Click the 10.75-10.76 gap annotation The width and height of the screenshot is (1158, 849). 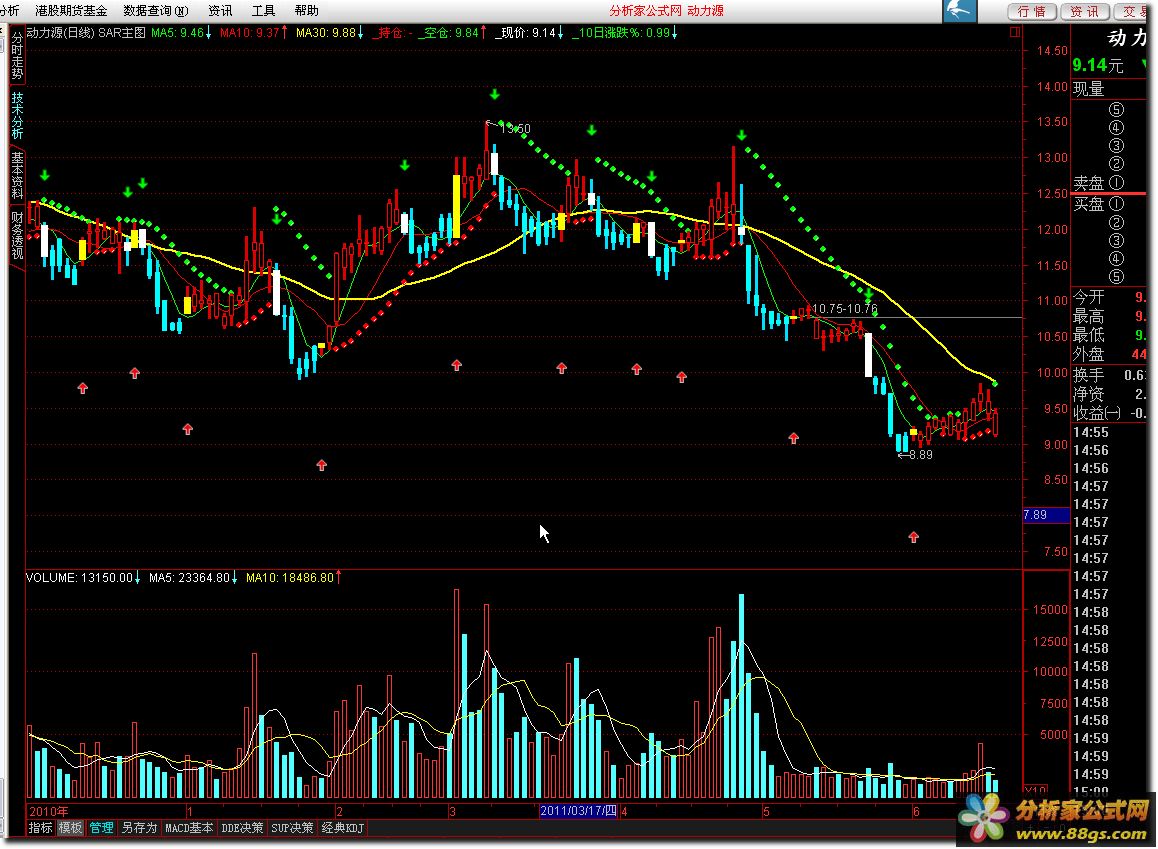pyautogui.click(x=845, y=309)
